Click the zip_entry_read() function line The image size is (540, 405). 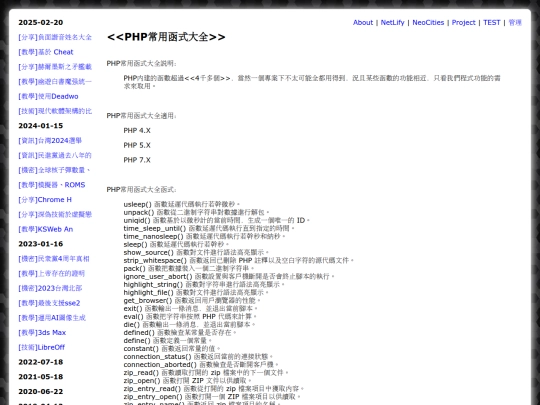pyautogui.click(x=214, y=388)
